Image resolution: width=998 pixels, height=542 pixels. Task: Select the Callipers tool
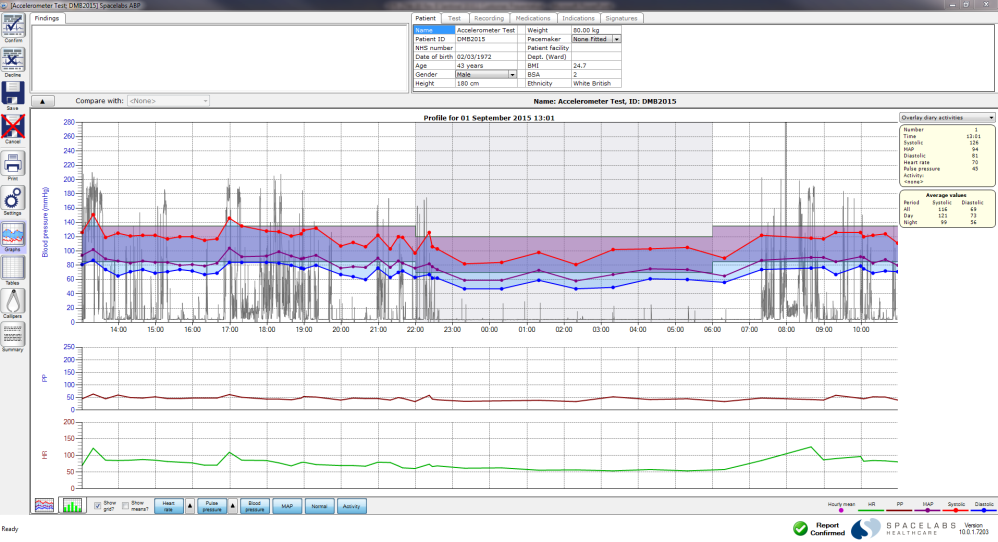pyautogui.click(x=13, y=301)
